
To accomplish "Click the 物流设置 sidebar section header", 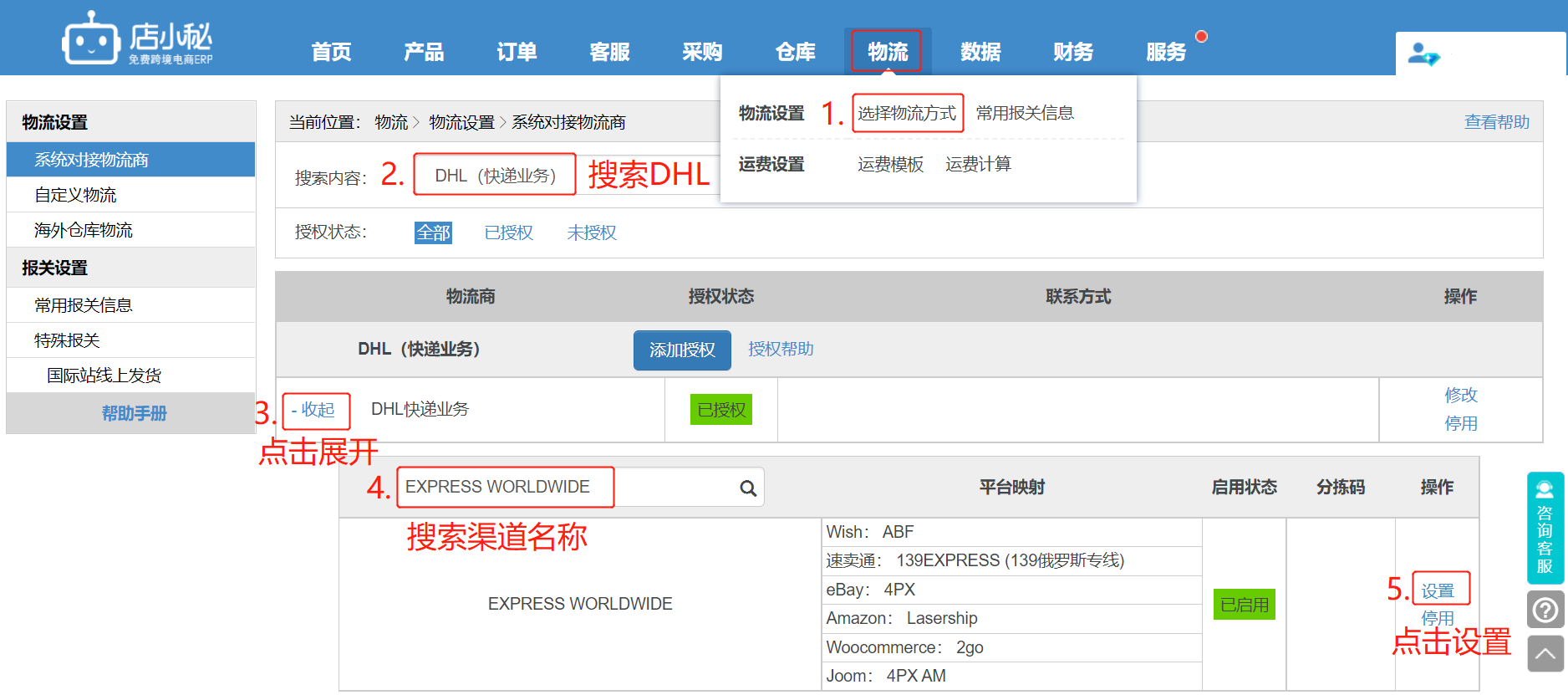I will click(x=130, y=122).
